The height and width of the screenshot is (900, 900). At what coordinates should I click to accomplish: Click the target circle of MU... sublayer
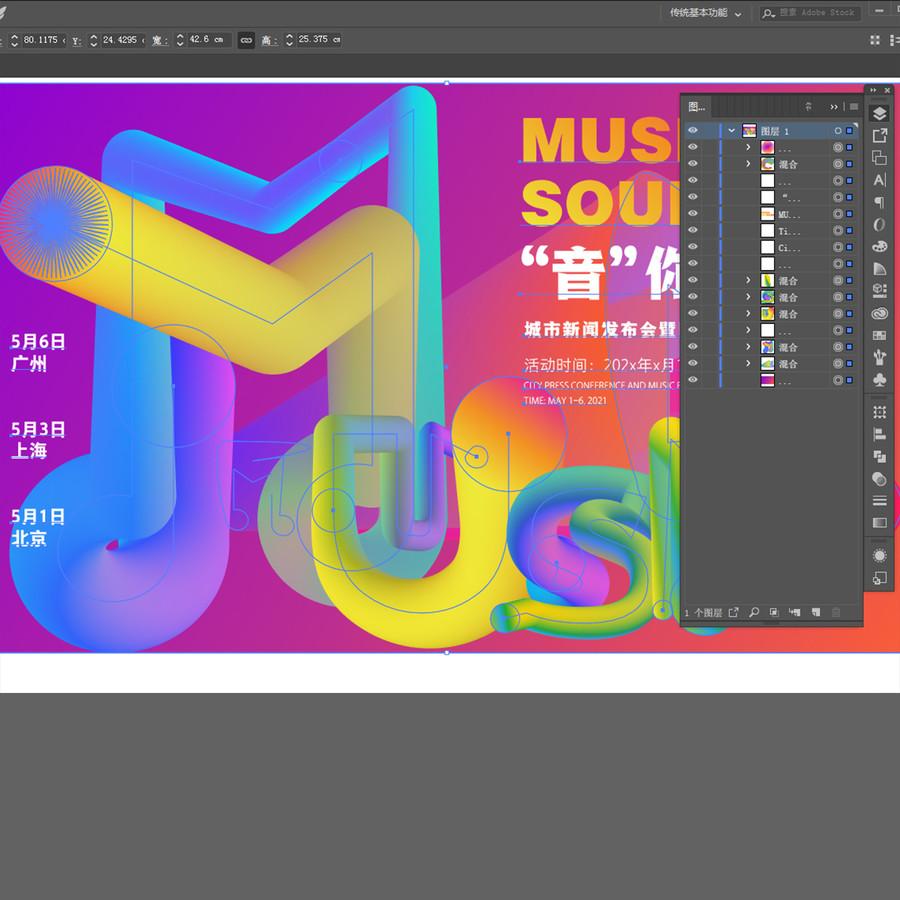tap(838, 214)
